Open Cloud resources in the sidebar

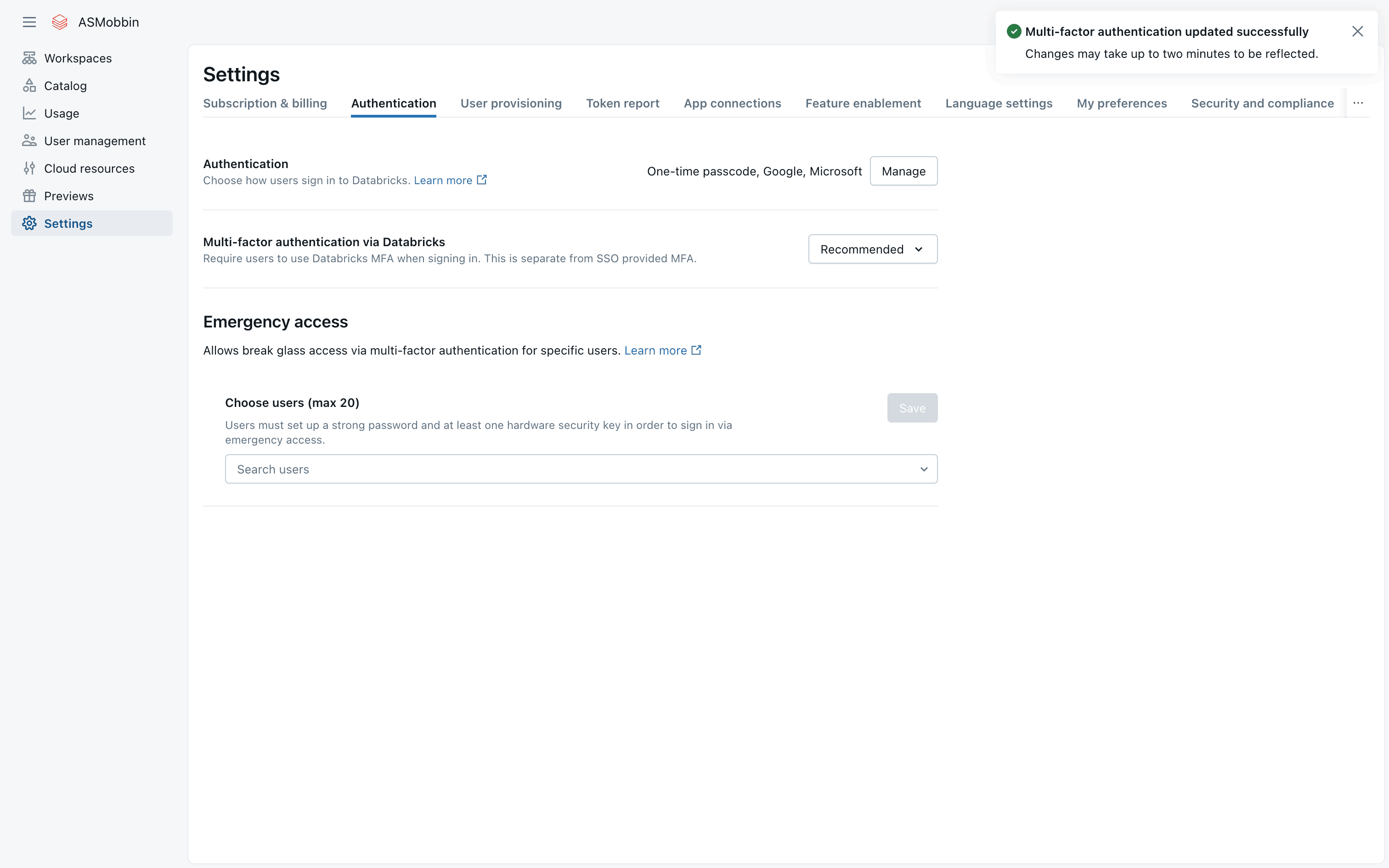pos(89,168)
